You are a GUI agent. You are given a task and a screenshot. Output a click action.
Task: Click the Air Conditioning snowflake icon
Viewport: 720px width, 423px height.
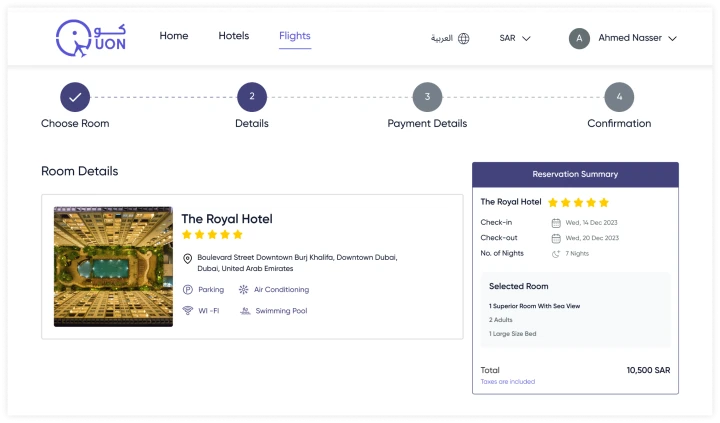(243, 290)
